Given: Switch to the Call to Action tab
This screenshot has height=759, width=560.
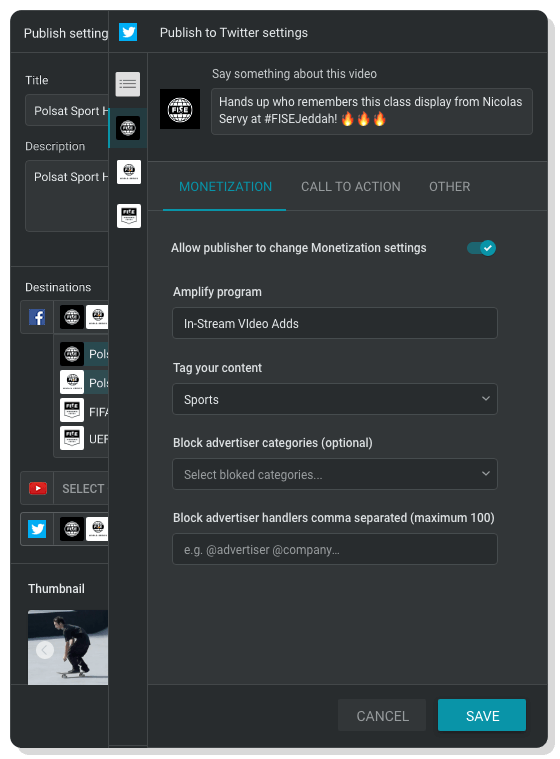Looking at the screenshot, I should pyautogui.click(x=351, y=187).
